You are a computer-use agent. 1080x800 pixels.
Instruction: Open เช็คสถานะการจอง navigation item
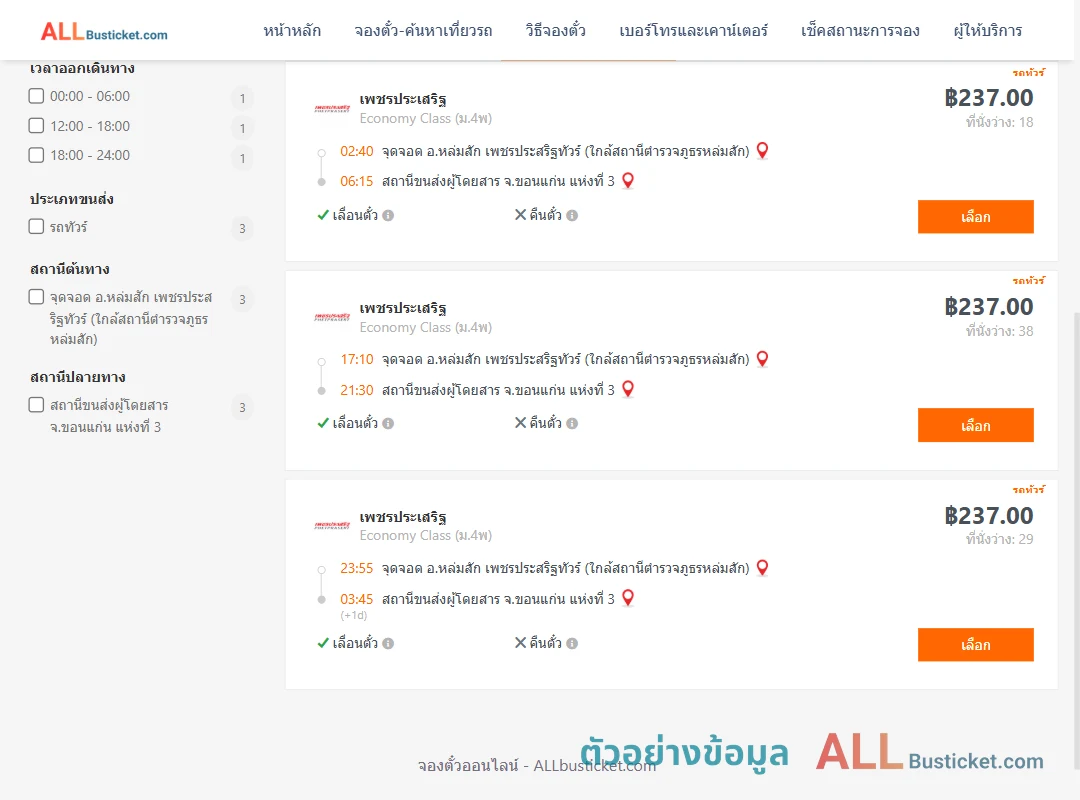point(860,31)
